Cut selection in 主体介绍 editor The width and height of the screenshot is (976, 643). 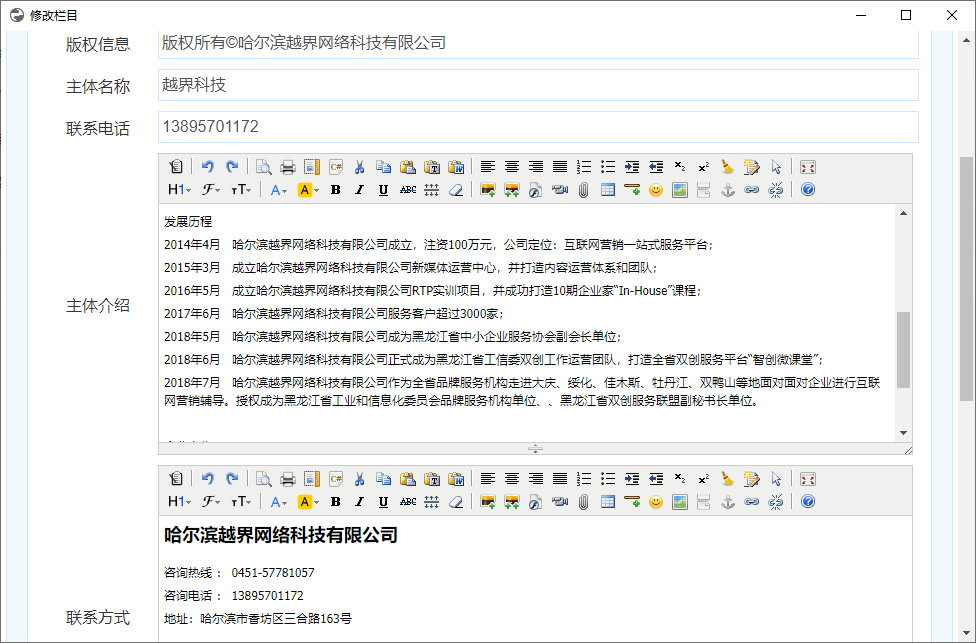click(360, 167)
